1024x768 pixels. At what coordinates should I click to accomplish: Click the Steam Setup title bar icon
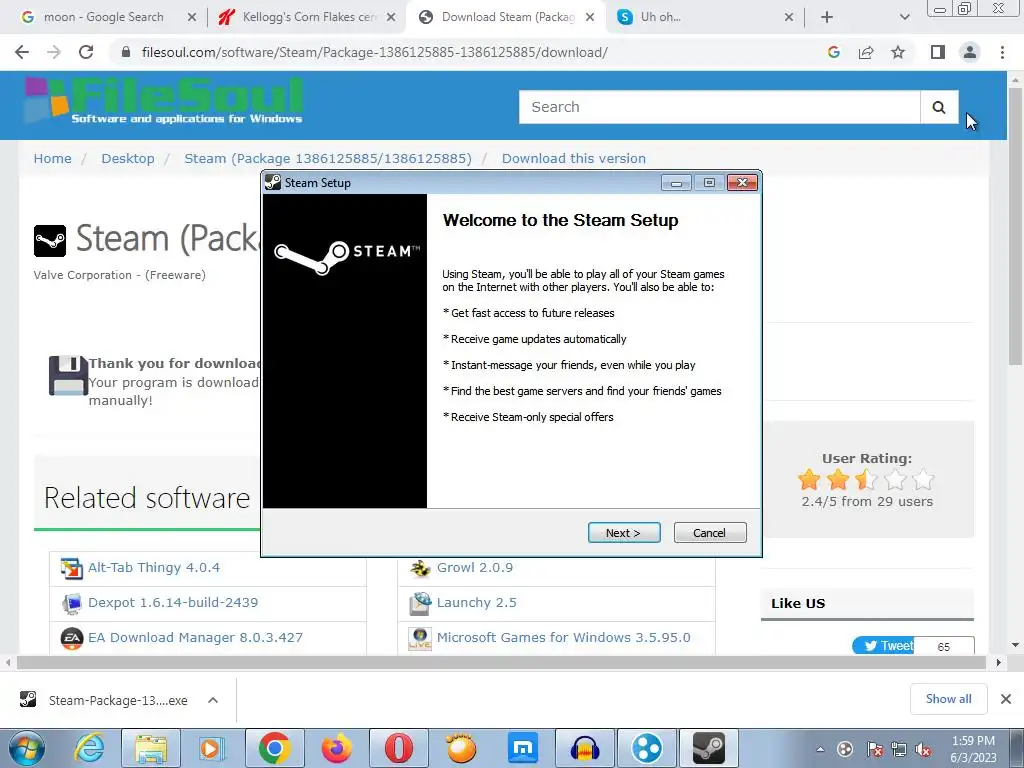point(273,183)
